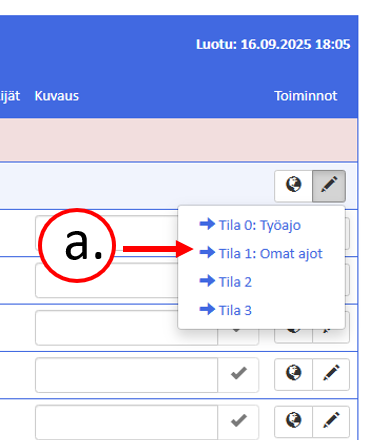The image size is (389, 440).
Task: Click the Luotu: 16.09.2025 18:05 timestamp
Action: click(273, 44)
